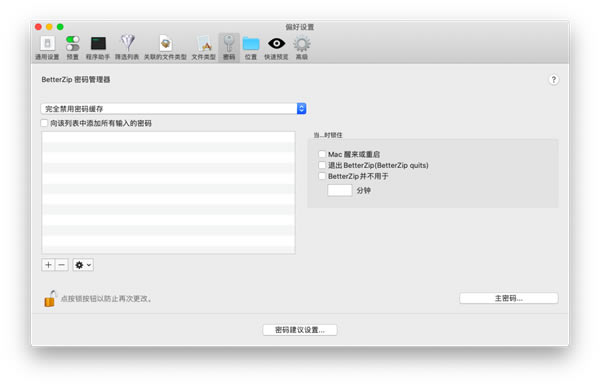Add a password with the plus button
Viewport: 600px width, 387px height.
click(x=48, y=265)
